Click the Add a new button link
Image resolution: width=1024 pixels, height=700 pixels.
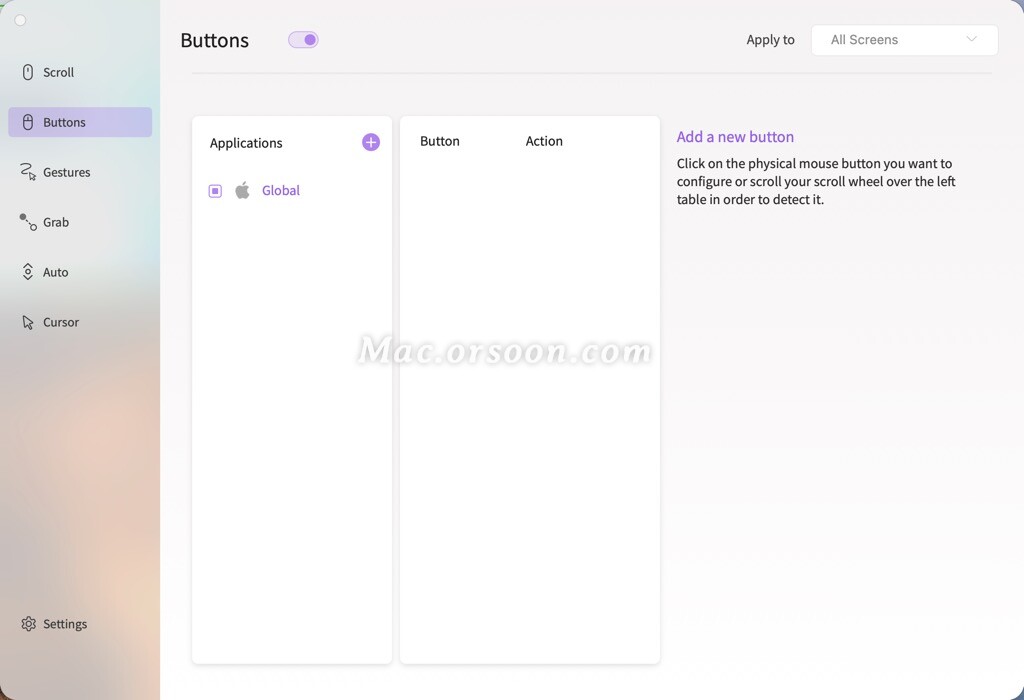coord(735,136)
